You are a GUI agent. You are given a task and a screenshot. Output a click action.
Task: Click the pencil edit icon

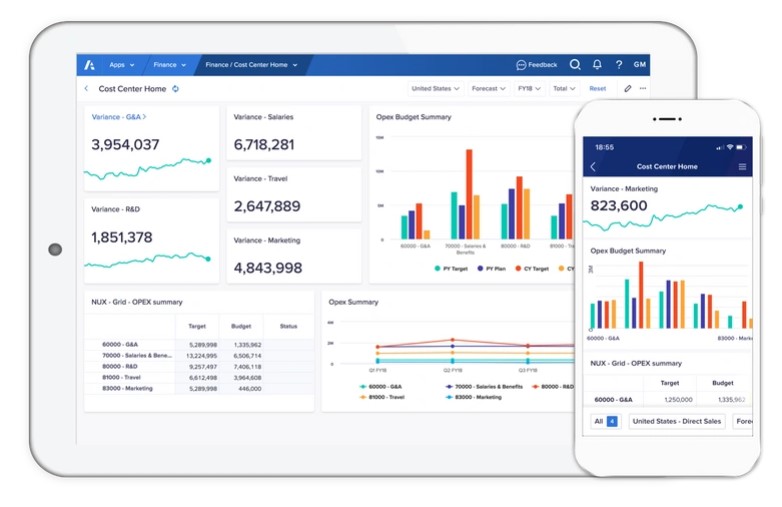point(628,89)
